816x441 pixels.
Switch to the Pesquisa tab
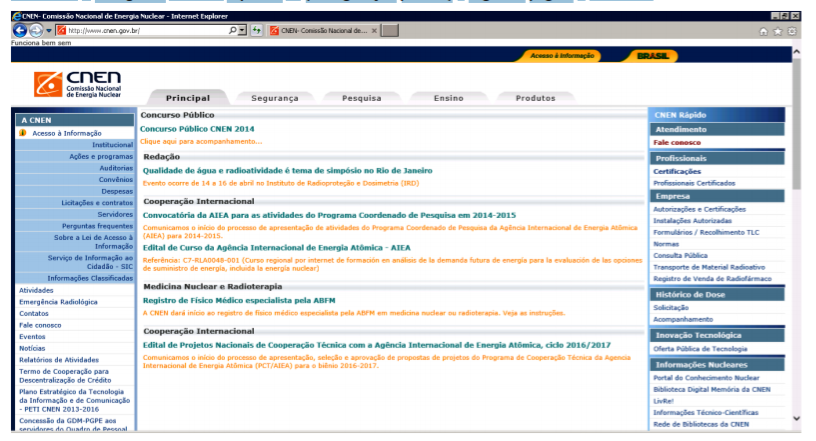(362, 98)
